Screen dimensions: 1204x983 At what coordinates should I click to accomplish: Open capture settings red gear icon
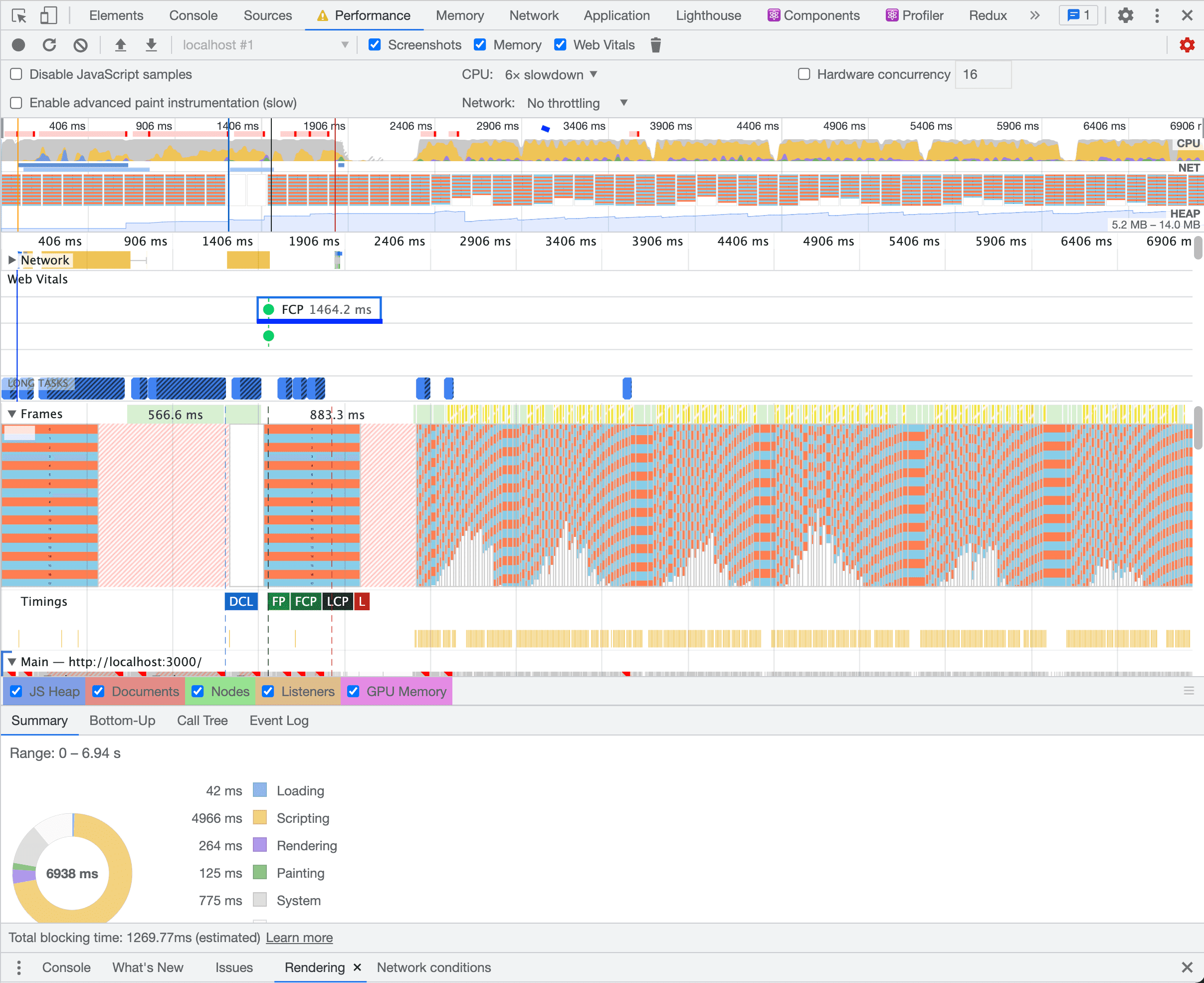pyautogui.click(x=1187, y=45)
